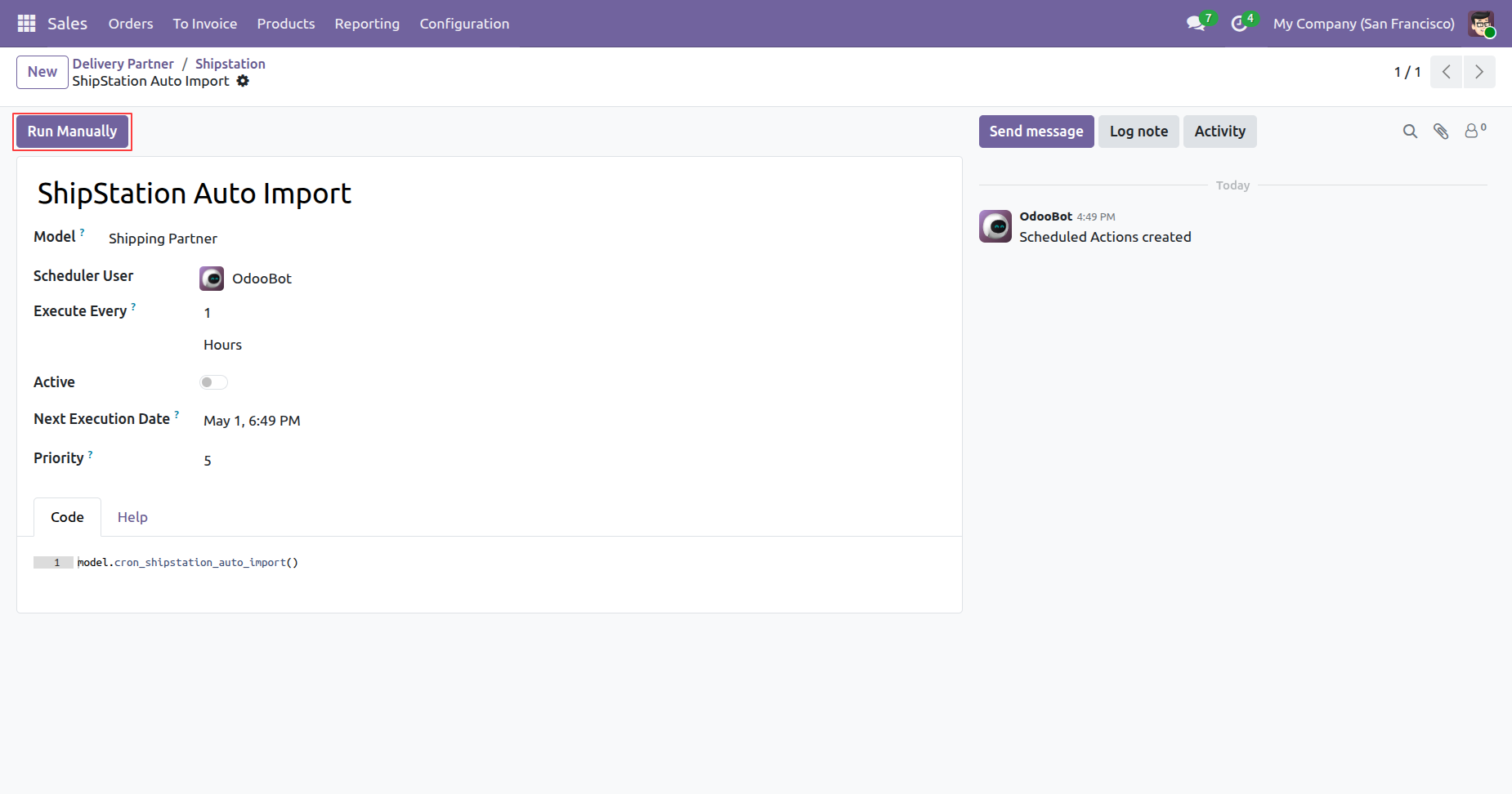Open attachments paperclip icon in chatter

pos(1441,132)
